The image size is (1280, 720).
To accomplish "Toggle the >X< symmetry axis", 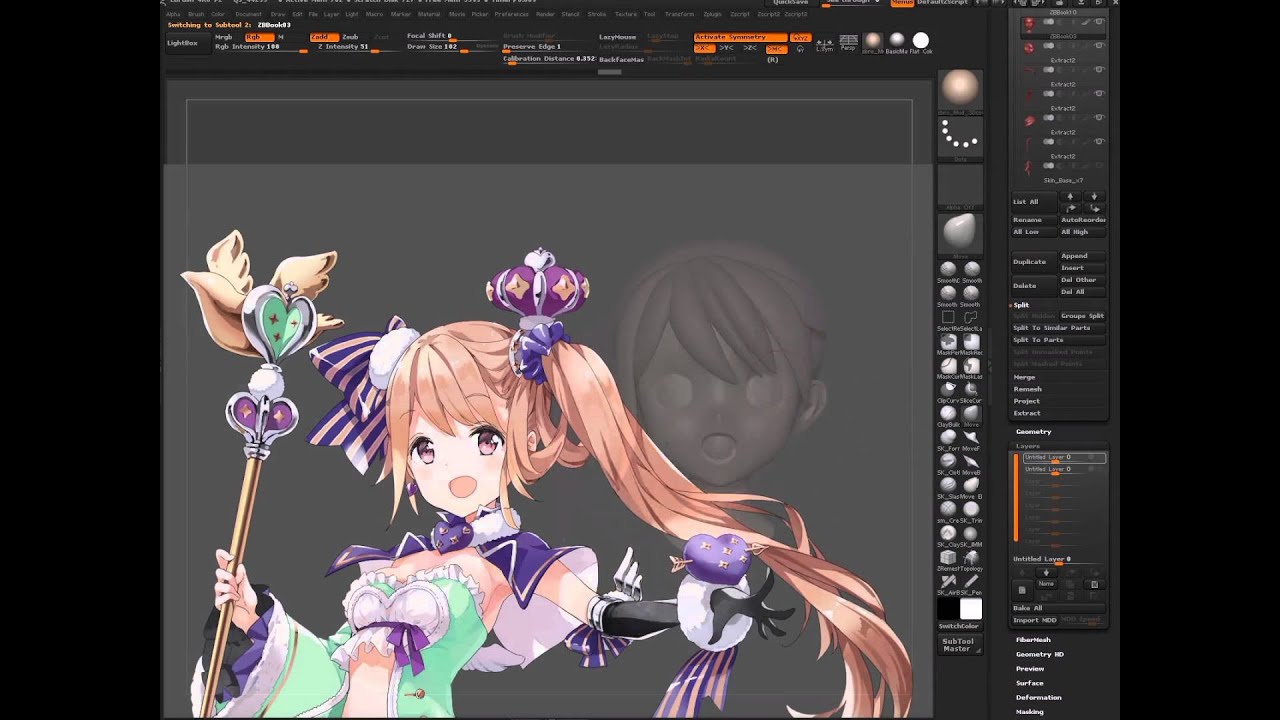I will click(704, 48).
